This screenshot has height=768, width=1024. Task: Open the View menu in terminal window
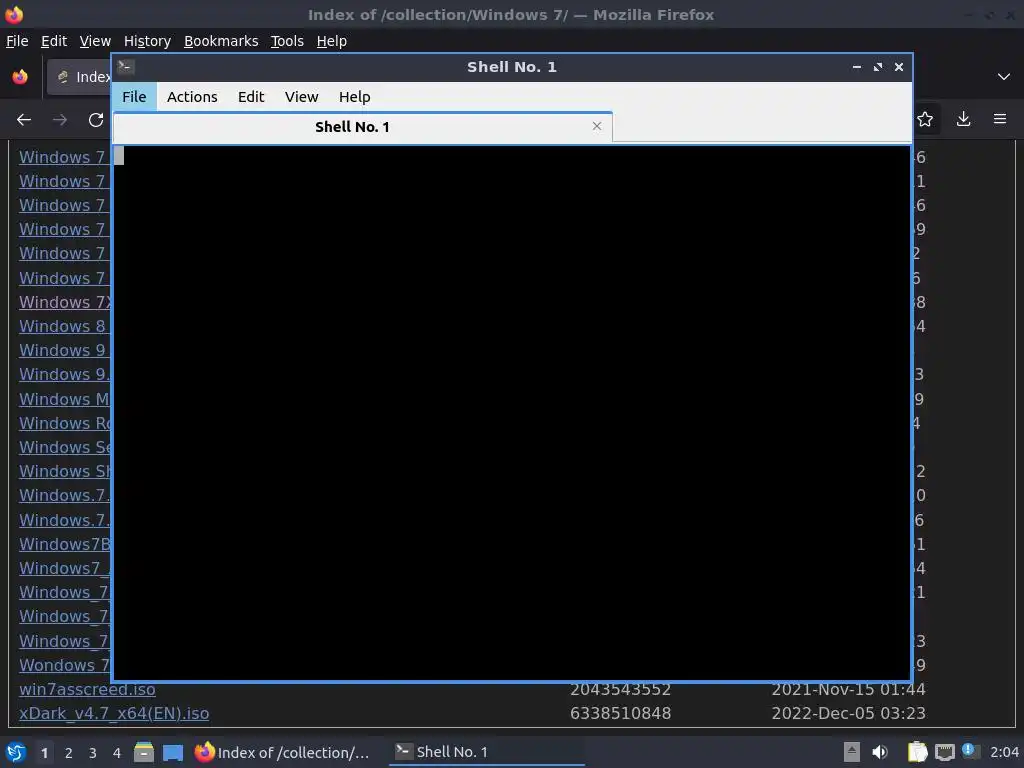tap(301, 97)
